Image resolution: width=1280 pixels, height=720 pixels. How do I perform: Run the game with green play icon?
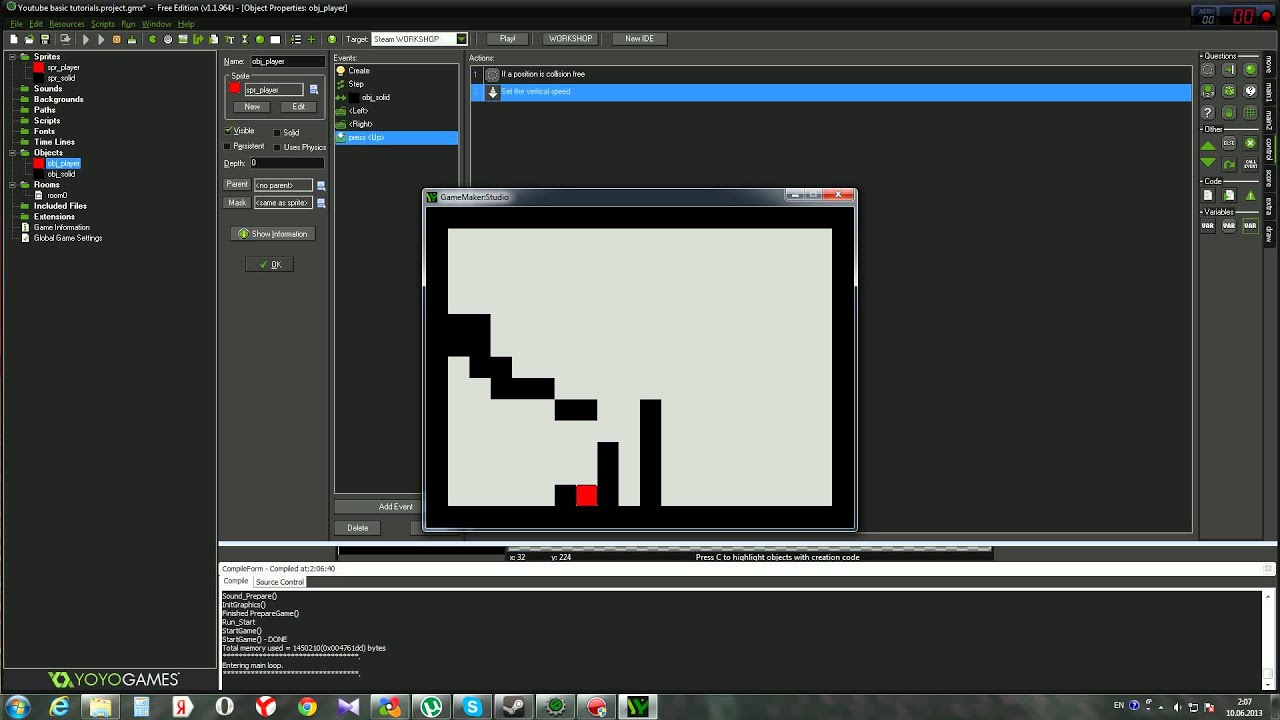[85, 39]
